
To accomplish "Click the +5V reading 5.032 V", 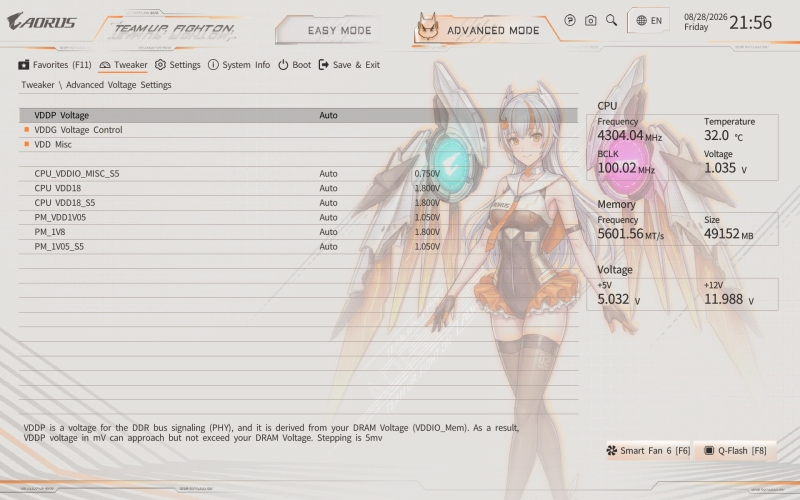I will [618, 299].
